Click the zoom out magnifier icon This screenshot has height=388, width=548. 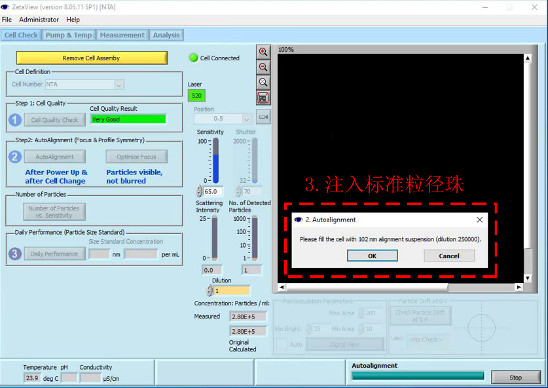coord(263,67)
